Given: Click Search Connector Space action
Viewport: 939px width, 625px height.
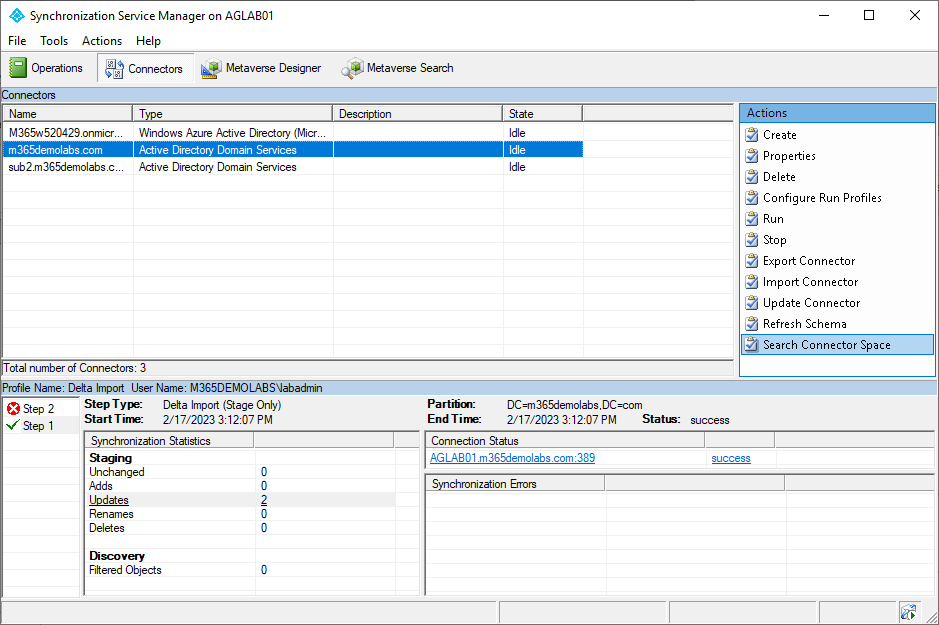Looking at the screenshot, I should (x=826, y=345).
